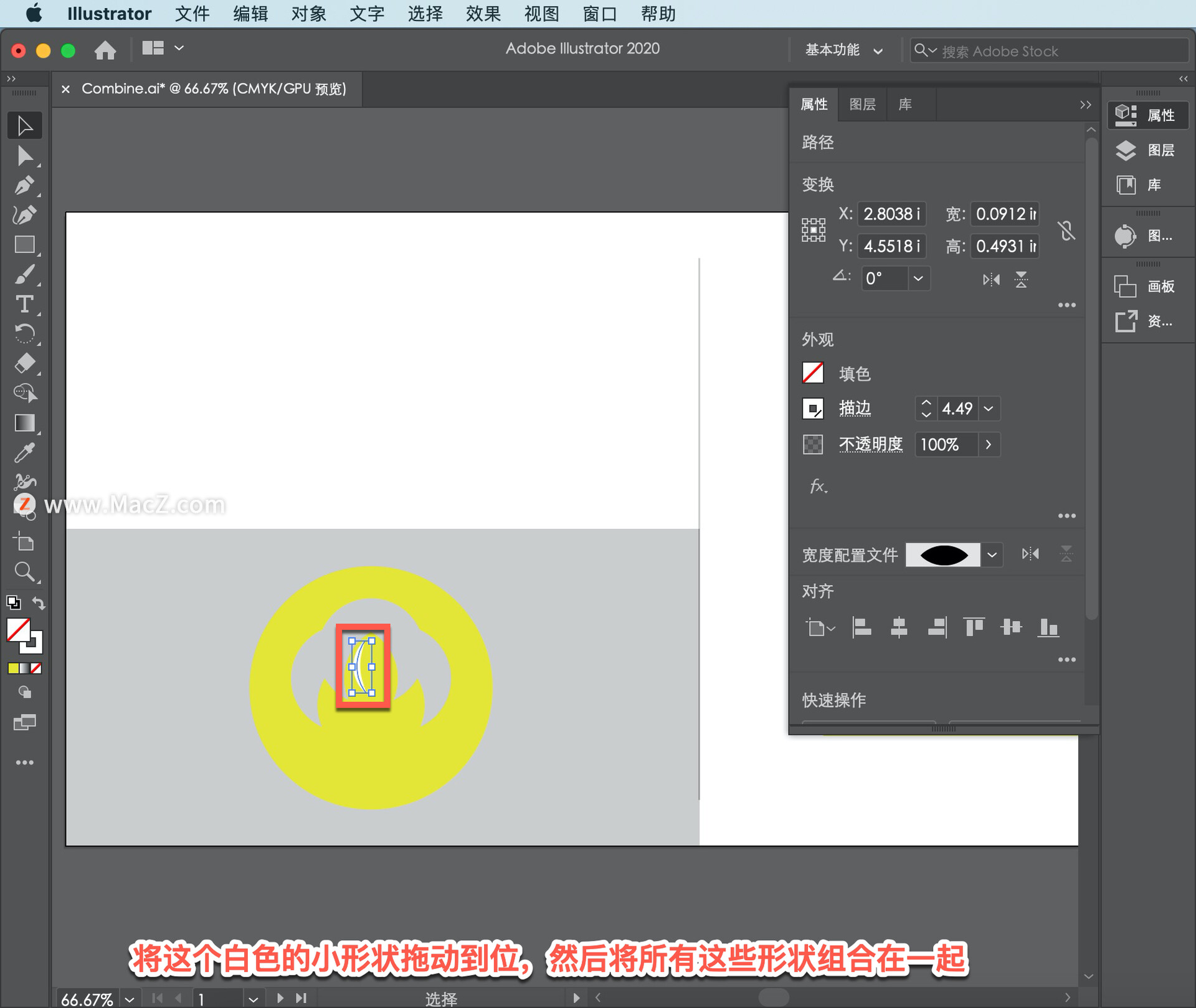Screen dimensions: 1196x1008
Task: Open the 效果 menu
Action: coord(483,14)
